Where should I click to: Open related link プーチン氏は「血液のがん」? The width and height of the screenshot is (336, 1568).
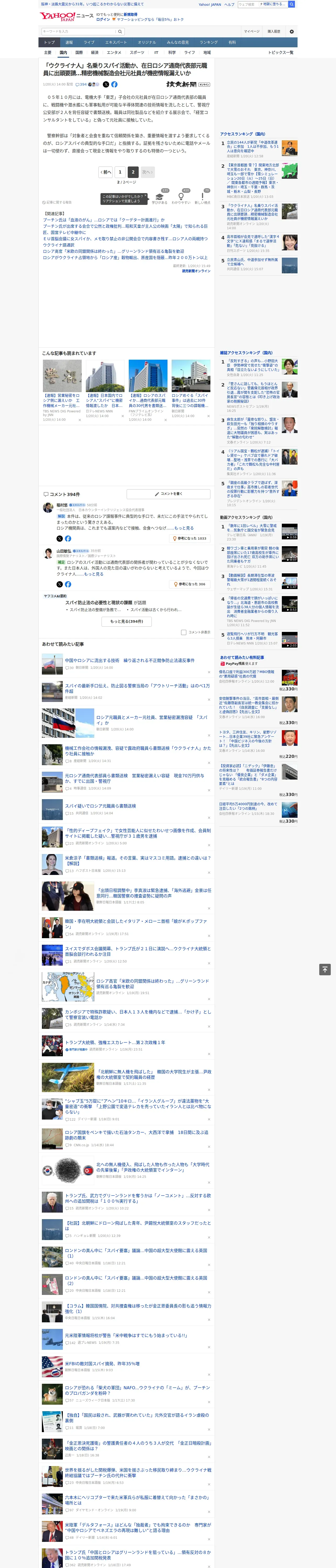(104, 220)
